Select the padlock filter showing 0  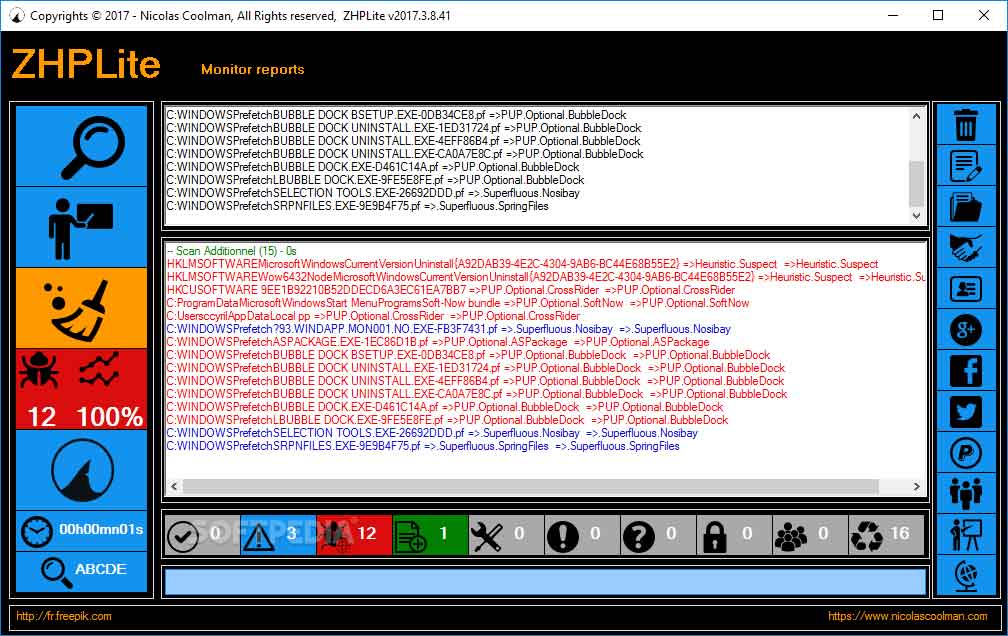733,535
